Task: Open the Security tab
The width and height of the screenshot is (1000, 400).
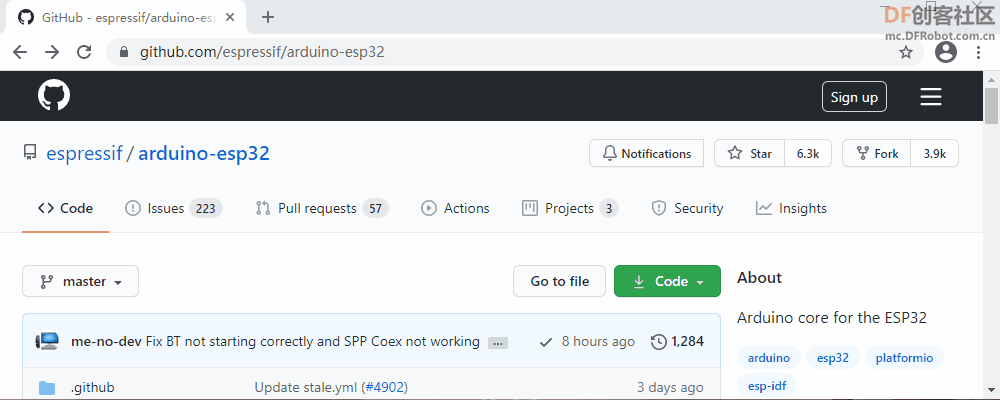Action: click(687, 209)
